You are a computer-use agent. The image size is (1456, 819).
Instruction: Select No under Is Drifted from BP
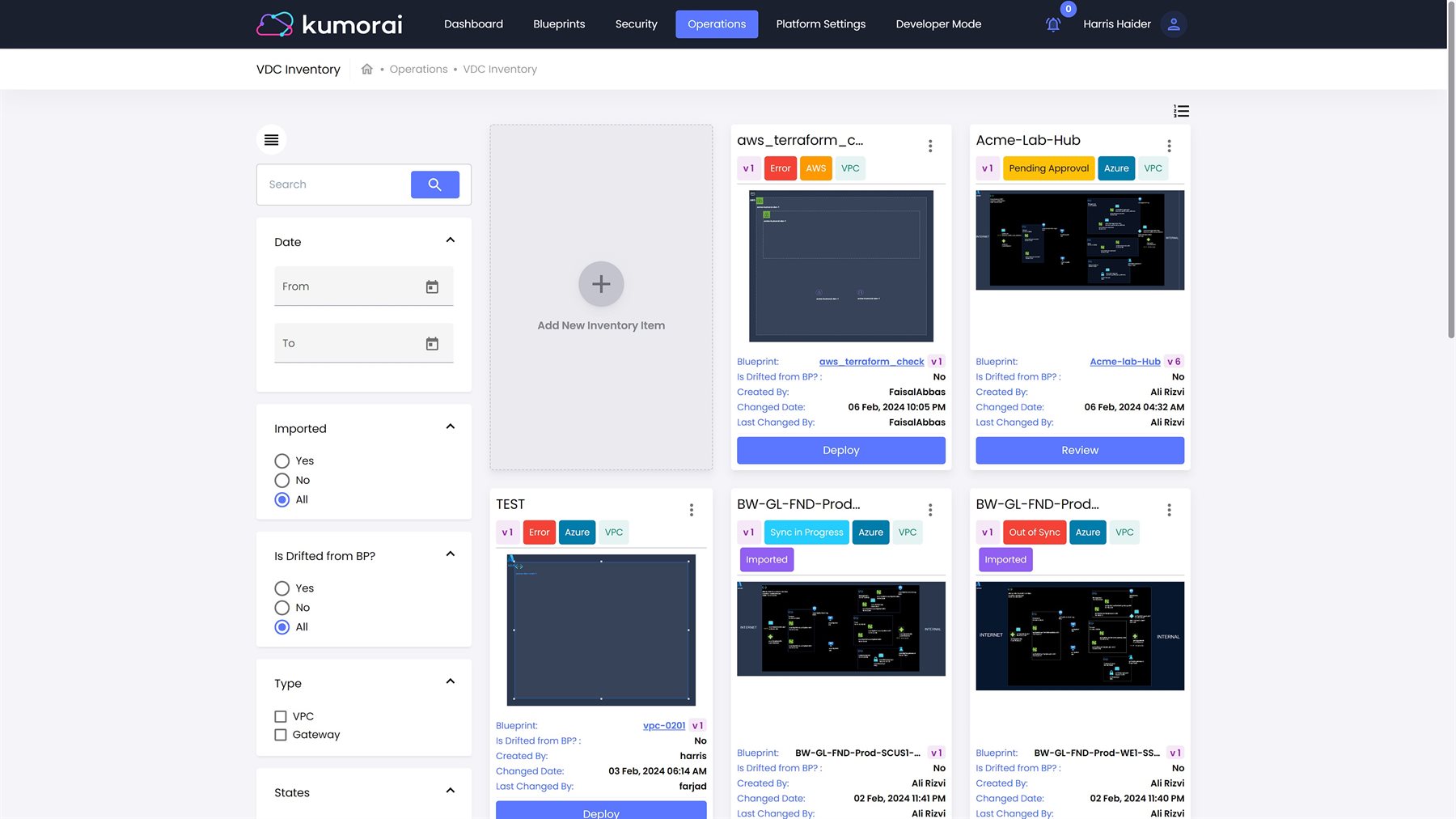tap(282, 608)
